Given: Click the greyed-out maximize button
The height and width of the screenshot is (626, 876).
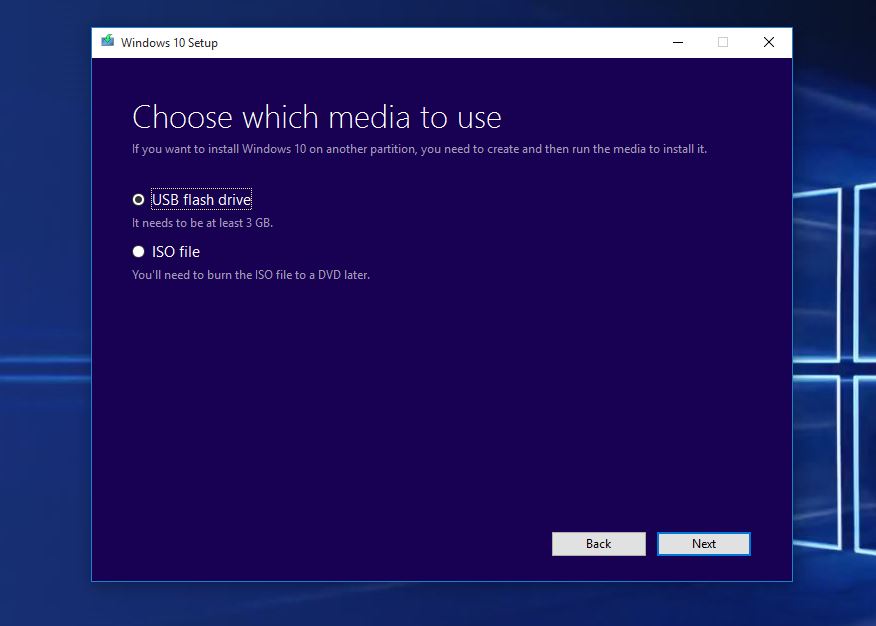Looking at the screenshot, I should click(x=723, y=42).
